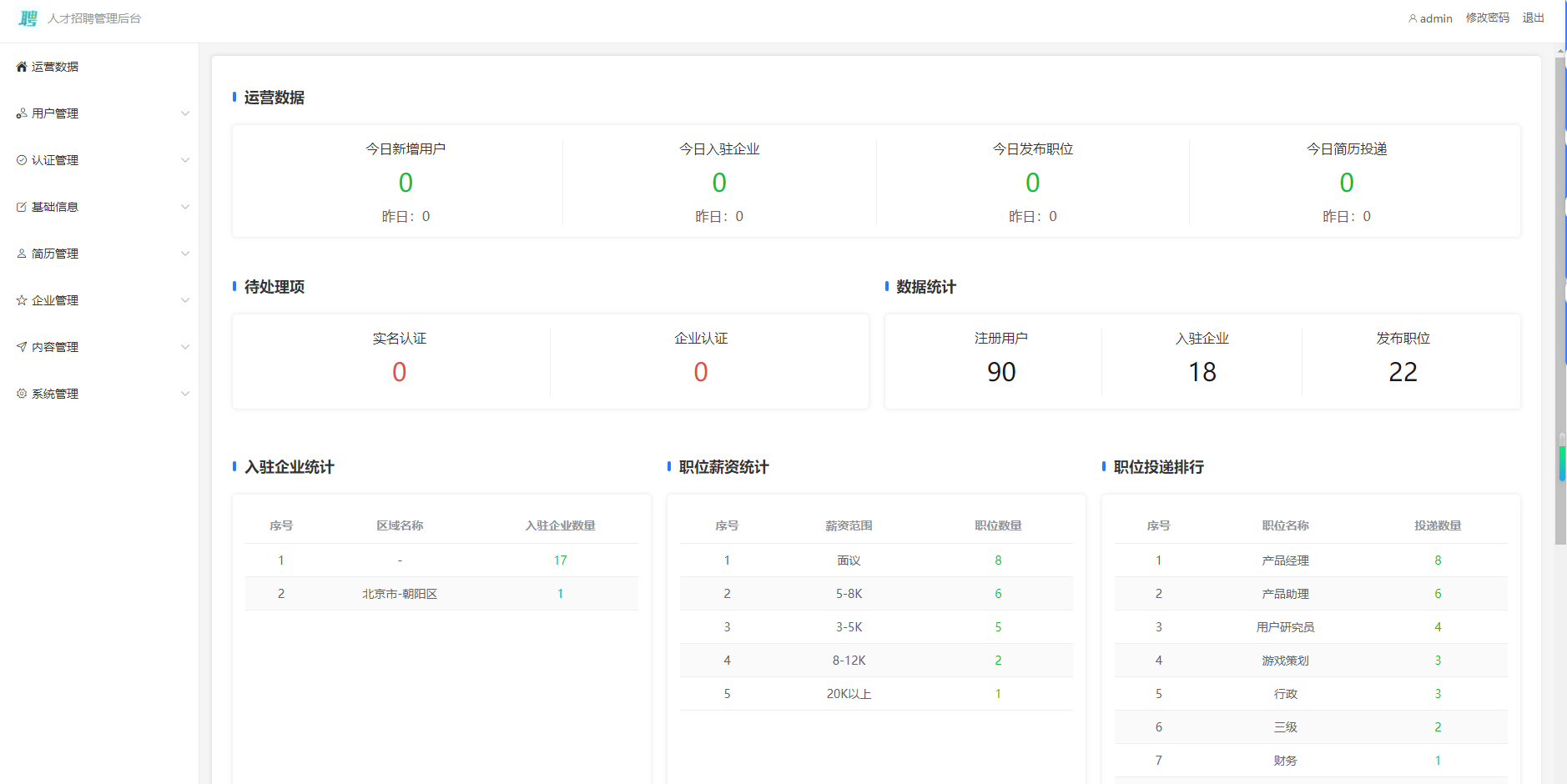The width and height of the screenshot is (1567, 784).
Task: Expand the 用户管理 submenu chevron
Action: pyautogui.click(x=185, y=113)
